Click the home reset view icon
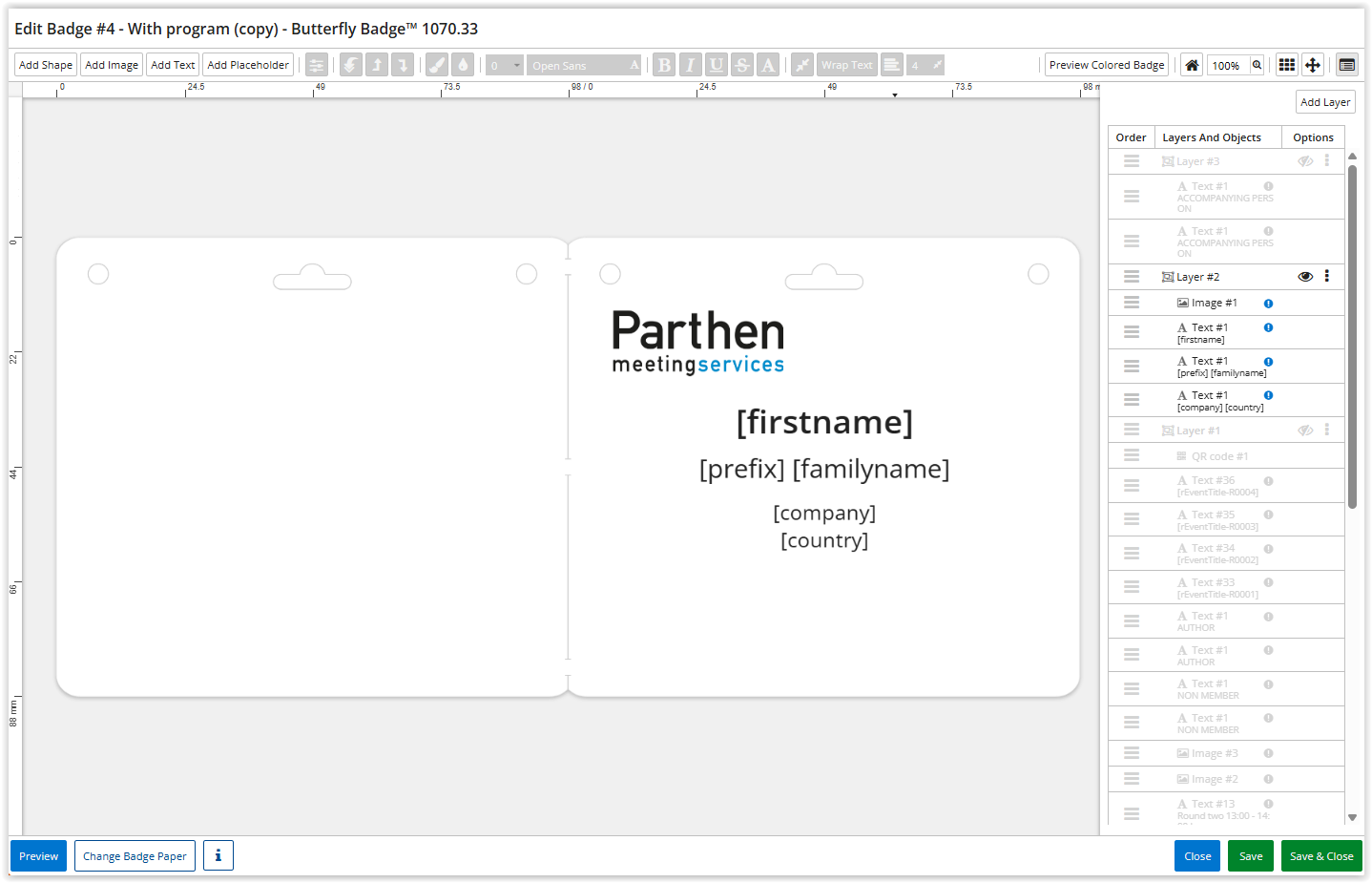Viewport: 1372px width, 883px height. [1192, 65]
